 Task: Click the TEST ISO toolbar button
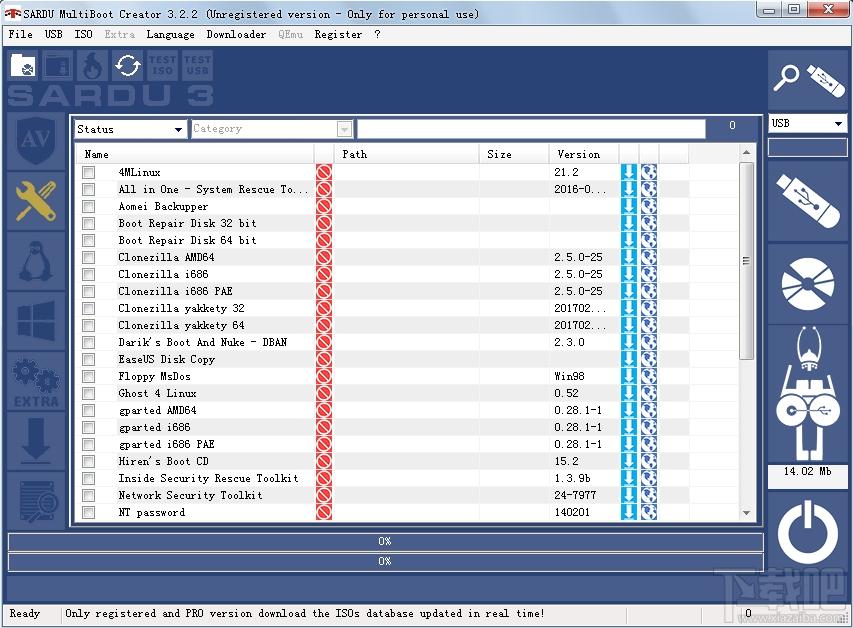pyautogui.click(x=163, y=66)
